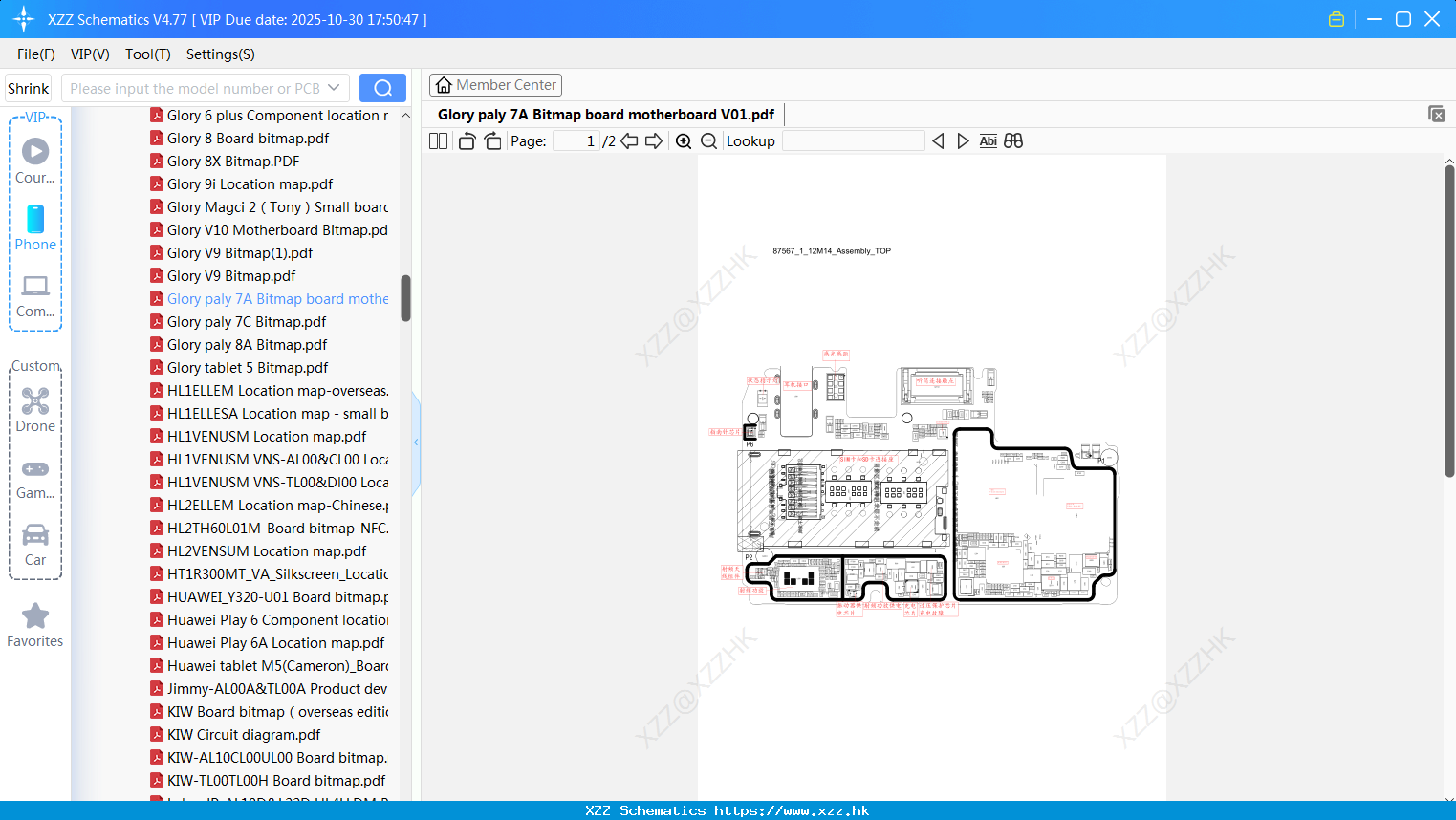Image resolution: width=1456 pixels, height=820 pixels.
Task: Click the XZZ Schematics logo icon
Action: click(24, 19)
